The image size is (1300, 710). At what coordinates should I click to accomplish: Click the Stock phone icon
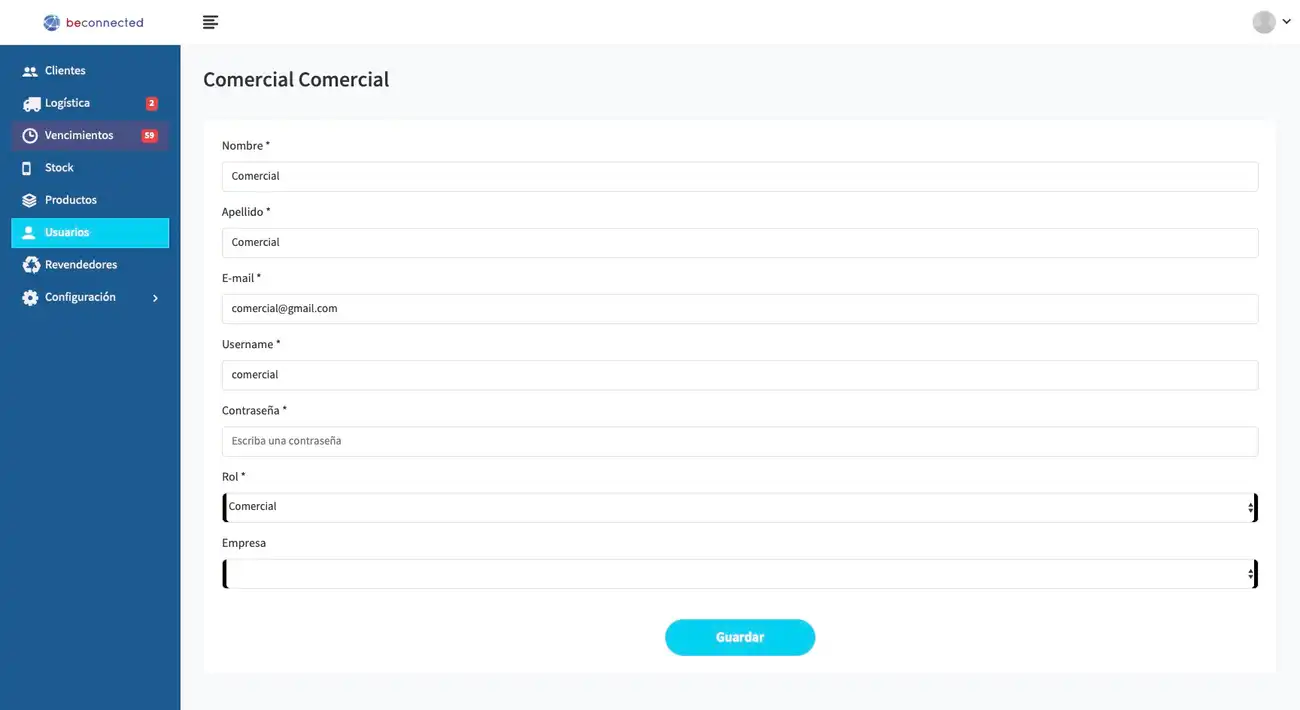(x=27, y=168)
